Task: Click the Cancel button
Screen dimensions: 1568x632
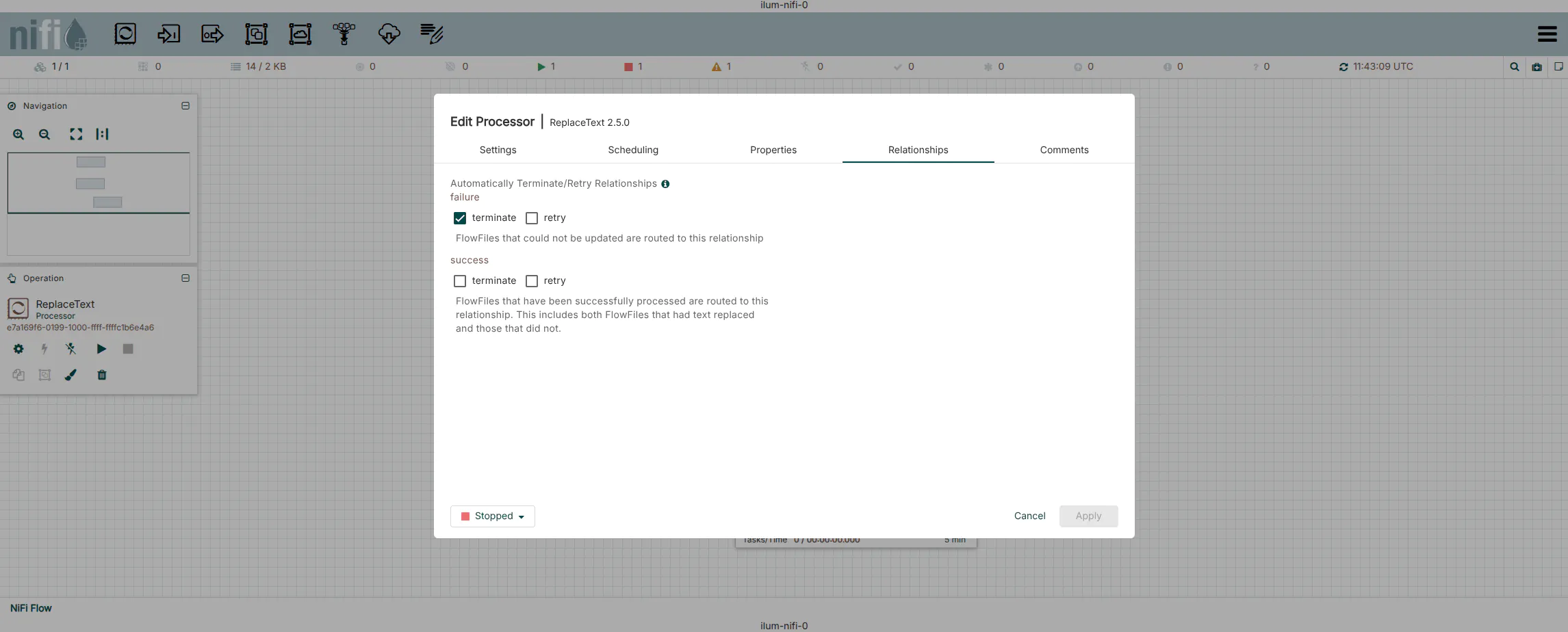Action: point(1029,516)
